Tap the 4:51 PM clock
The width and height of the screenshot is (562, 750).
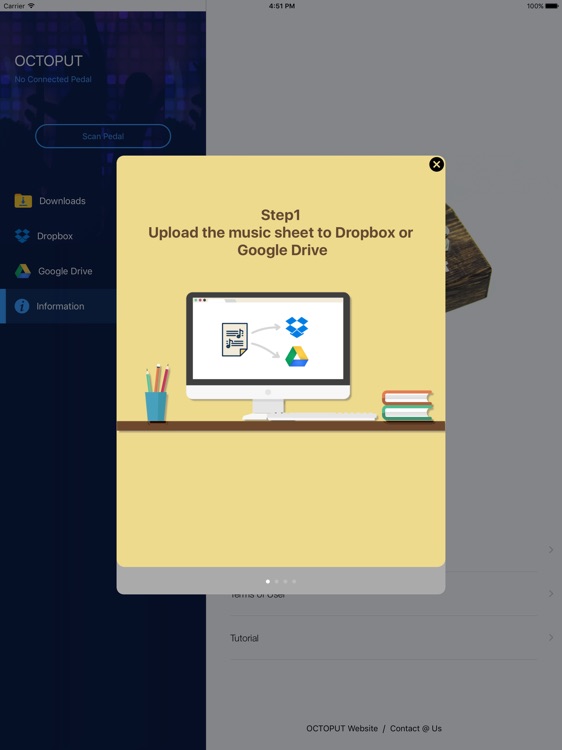pyautogui.click(x=282, y=6)
